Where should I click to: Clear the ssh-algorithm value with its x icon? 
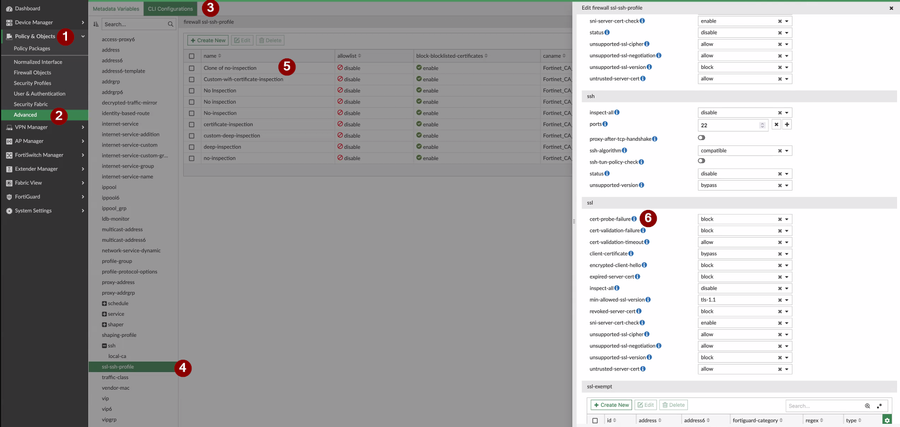tap(780, 150)
